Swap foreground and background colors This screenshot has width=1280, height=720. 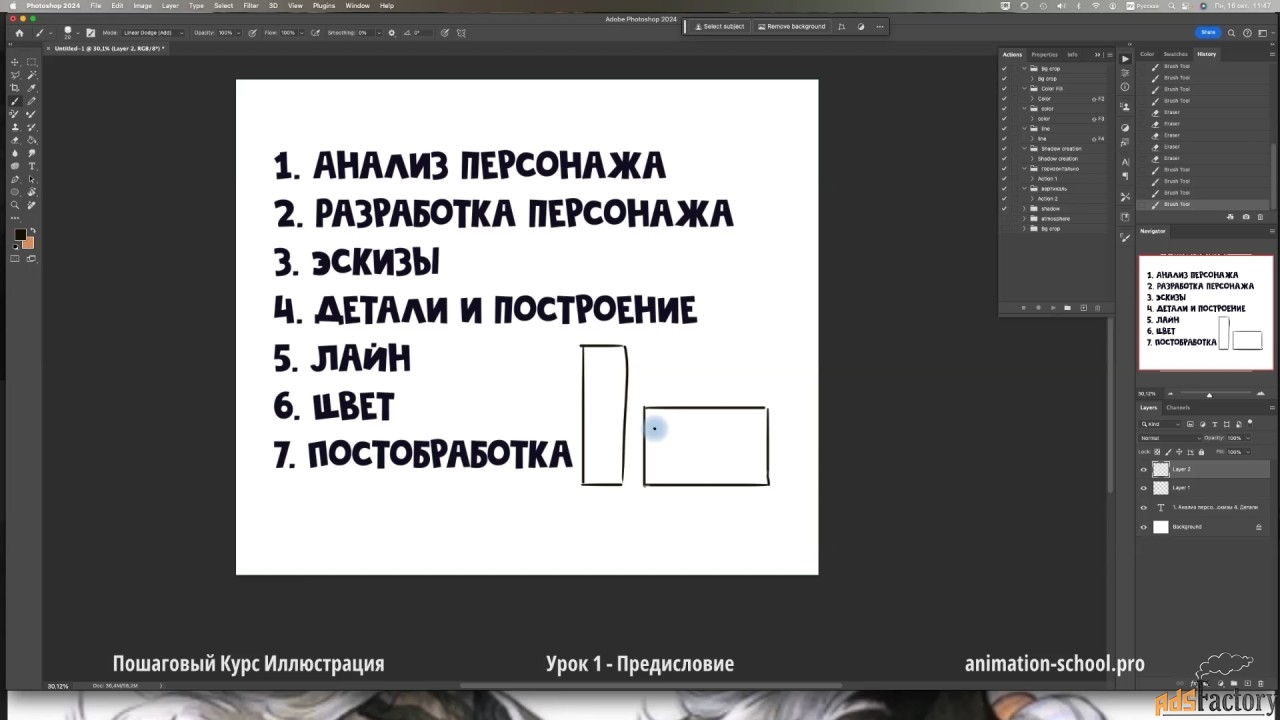tap(33, 230)
